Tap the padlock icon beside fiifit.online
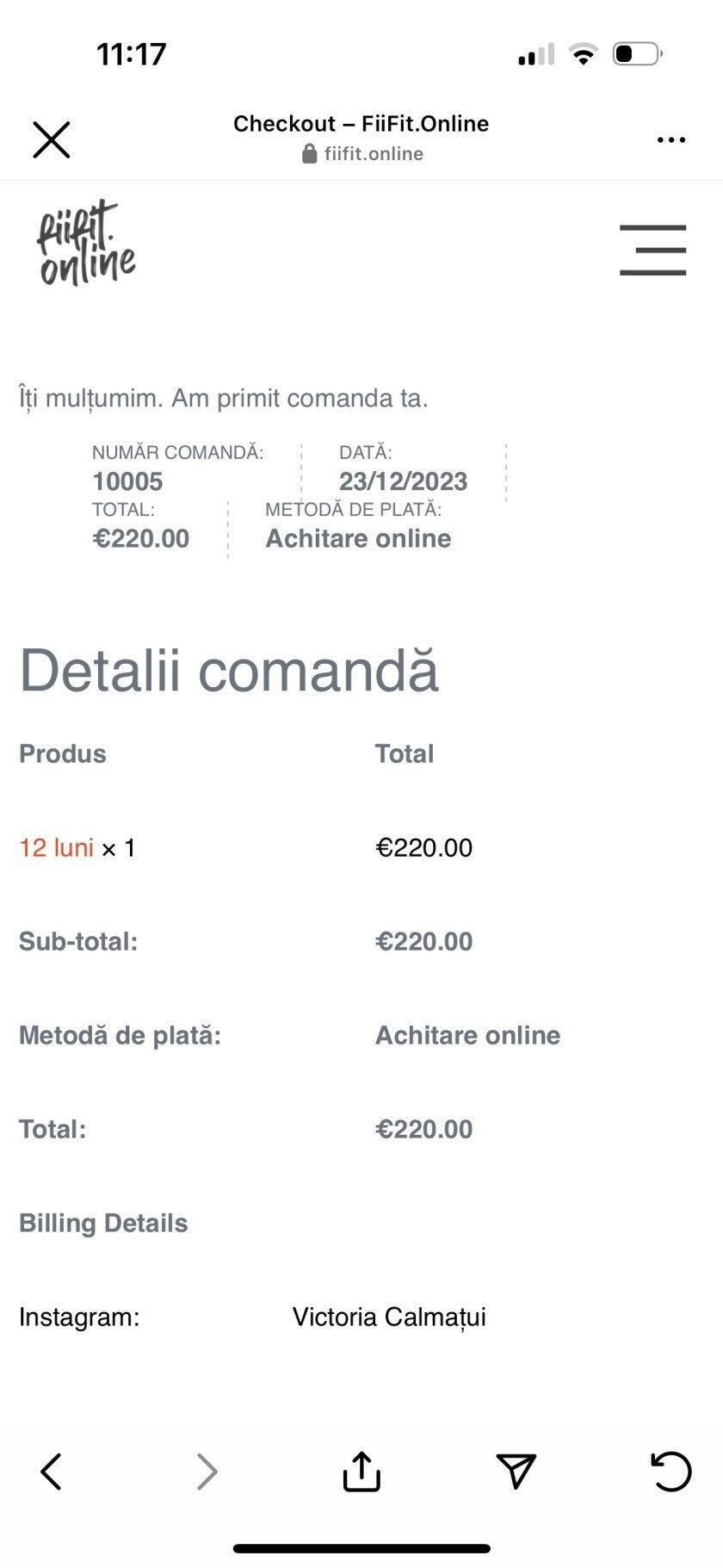 [309, 154]
